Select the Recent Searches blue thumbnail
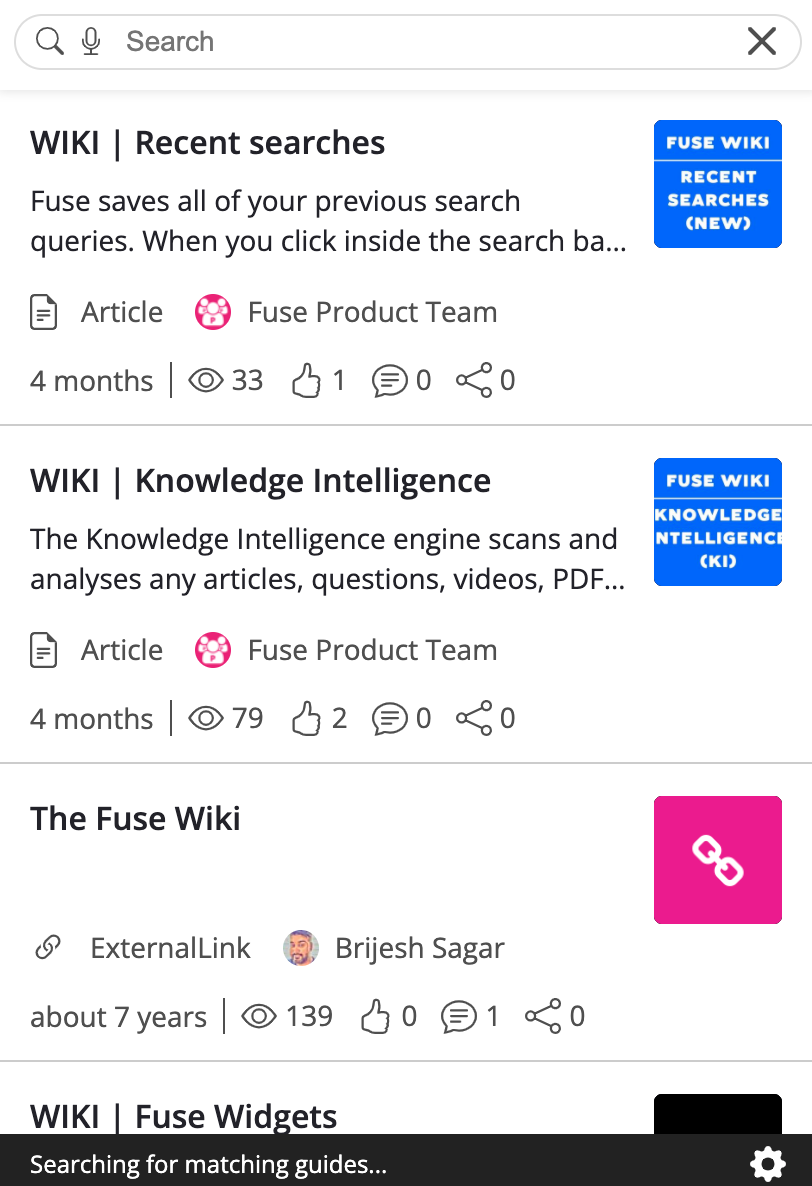This screenshot has height=1186, width=812. click(717, 184)
